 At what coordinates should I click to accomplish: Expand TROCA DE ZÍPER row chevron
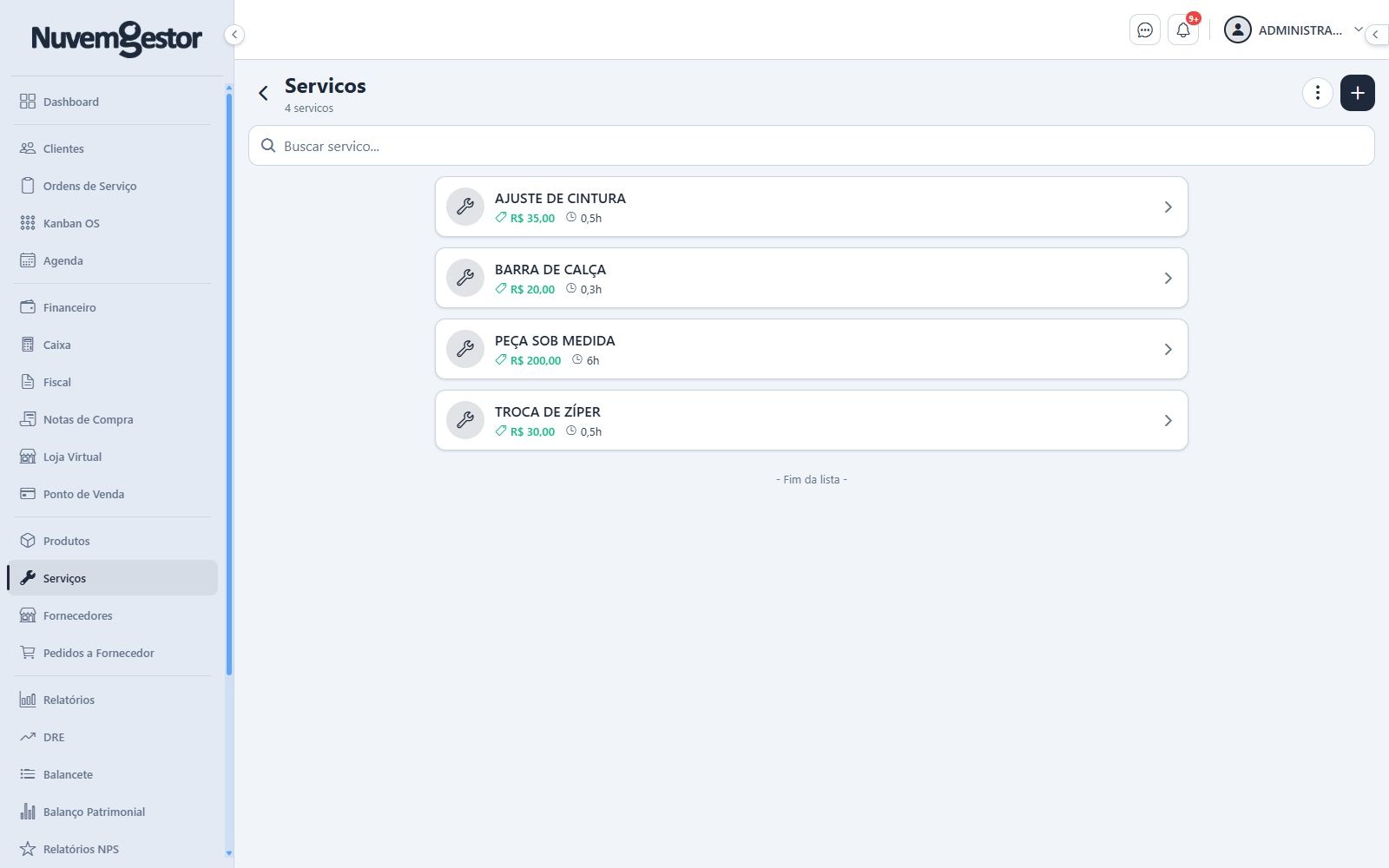1168,420
